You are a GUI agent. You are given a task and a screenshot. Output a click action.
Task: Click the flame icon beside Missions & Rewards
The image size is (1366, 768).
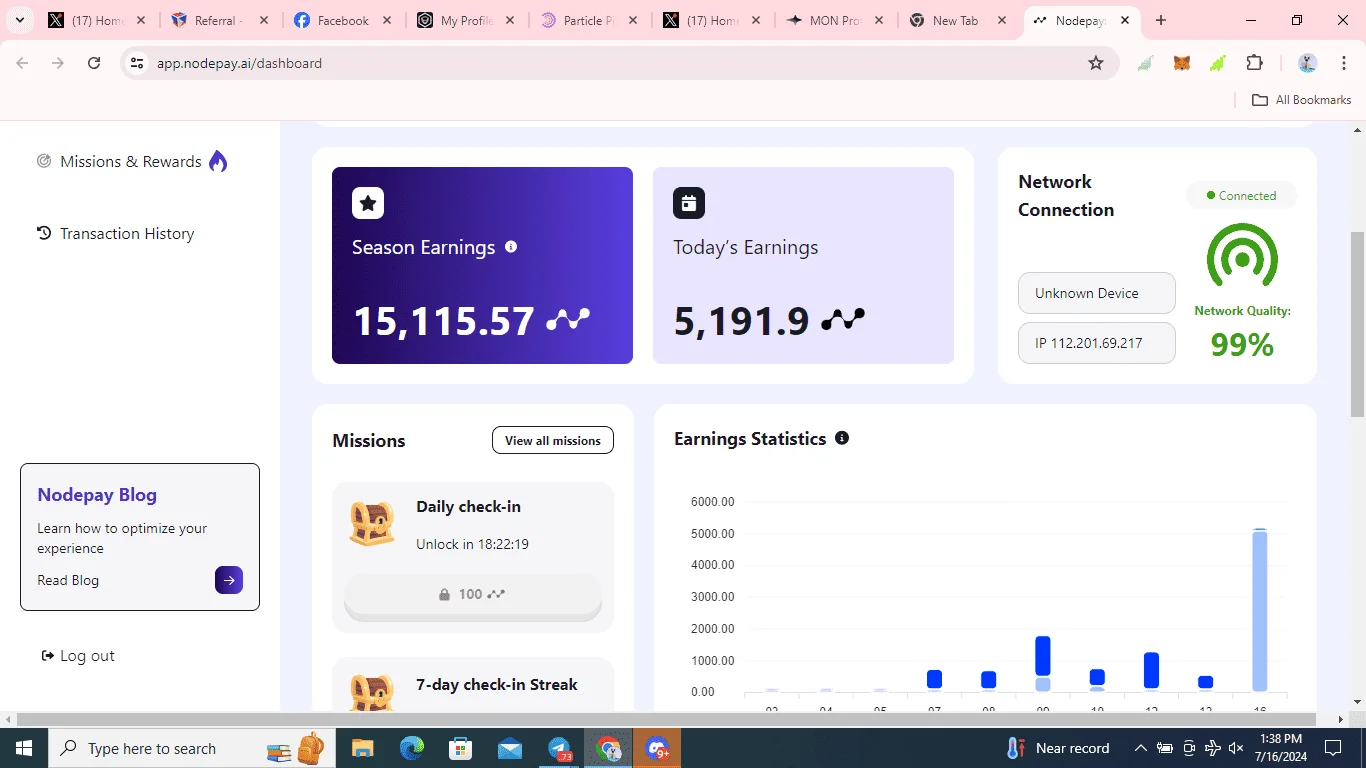click(218, 161)
